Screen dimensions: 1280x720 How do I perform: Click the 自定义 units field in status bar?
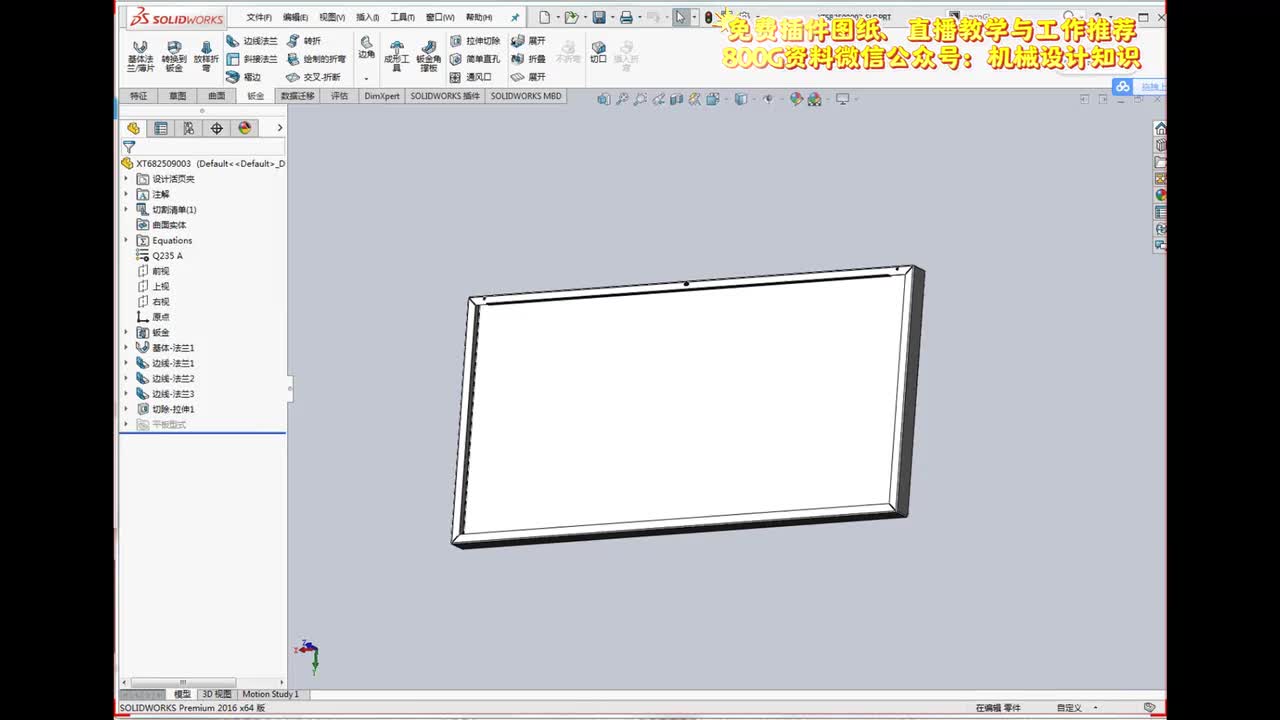coord(1069,708)
